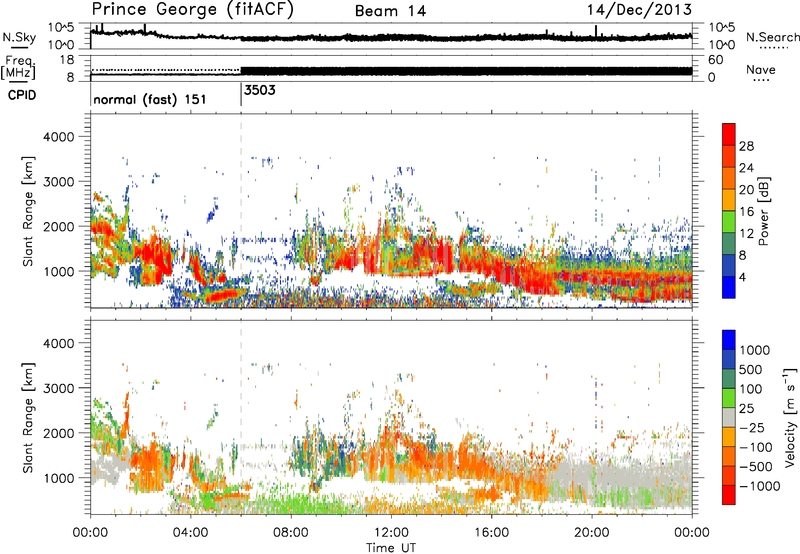800x554 pixels.
Task: Click the power segment between 16 and 20
Action: [729, 200]
